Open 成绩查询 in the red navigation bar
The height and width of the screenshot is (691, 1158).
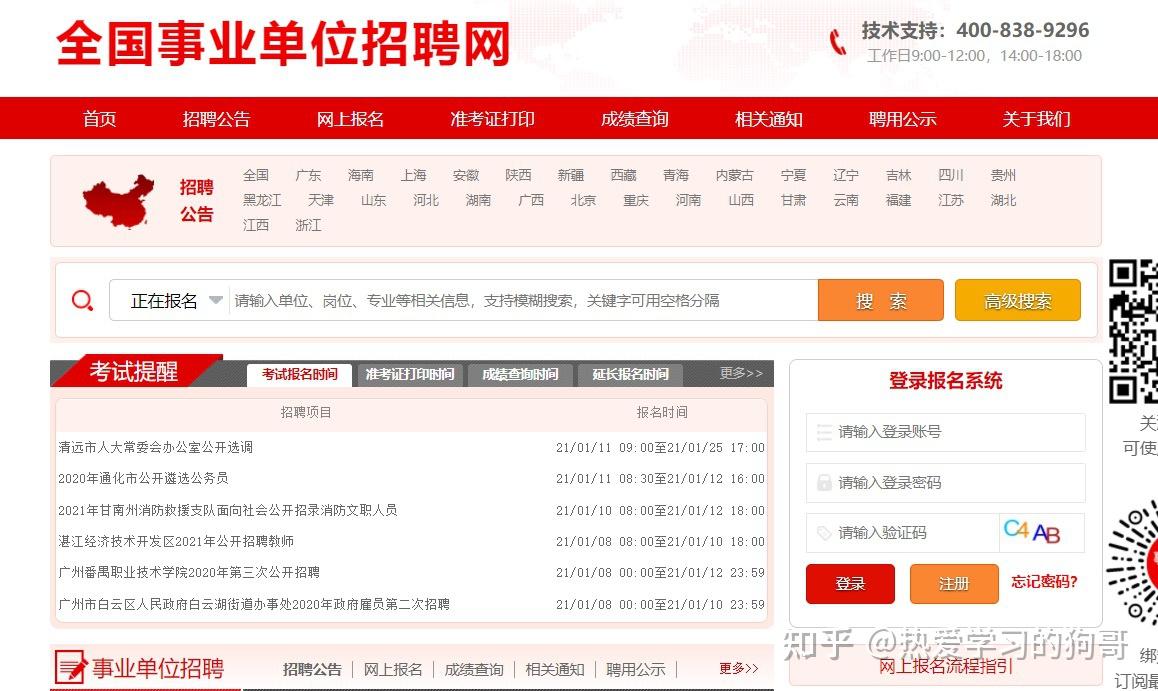pyautogui.click(x=634, y=119)
